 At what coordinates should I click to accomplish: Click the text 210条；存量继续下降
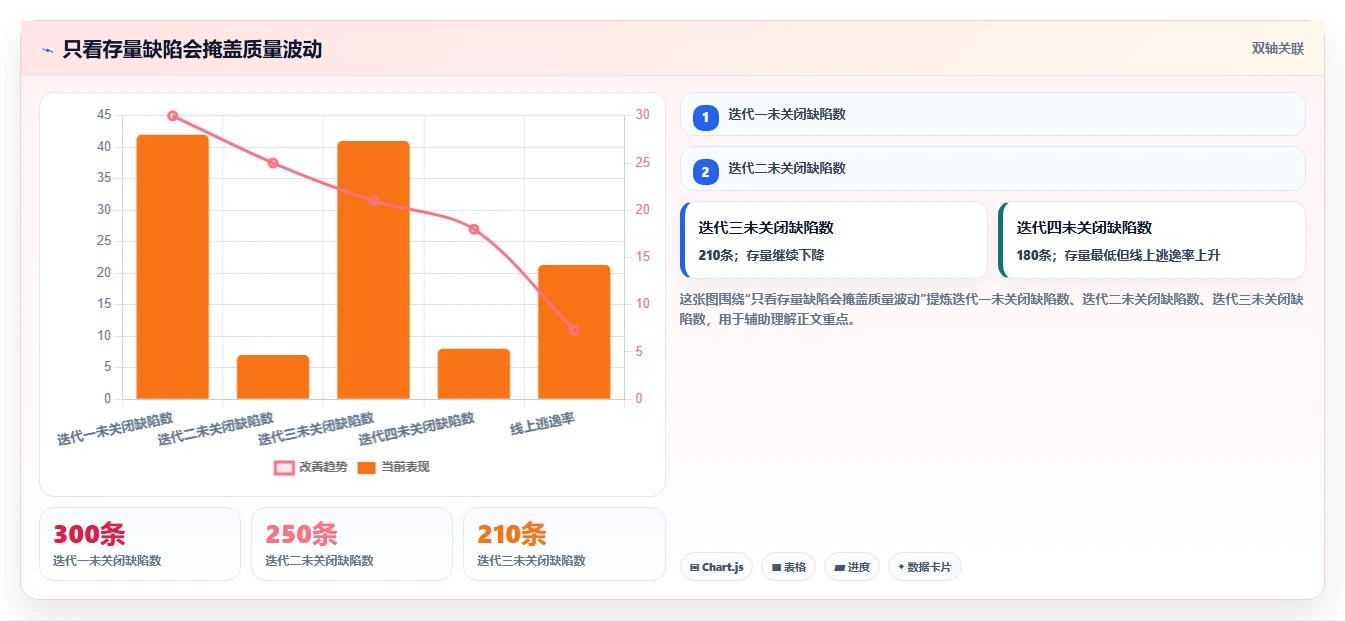coord(761,255)
